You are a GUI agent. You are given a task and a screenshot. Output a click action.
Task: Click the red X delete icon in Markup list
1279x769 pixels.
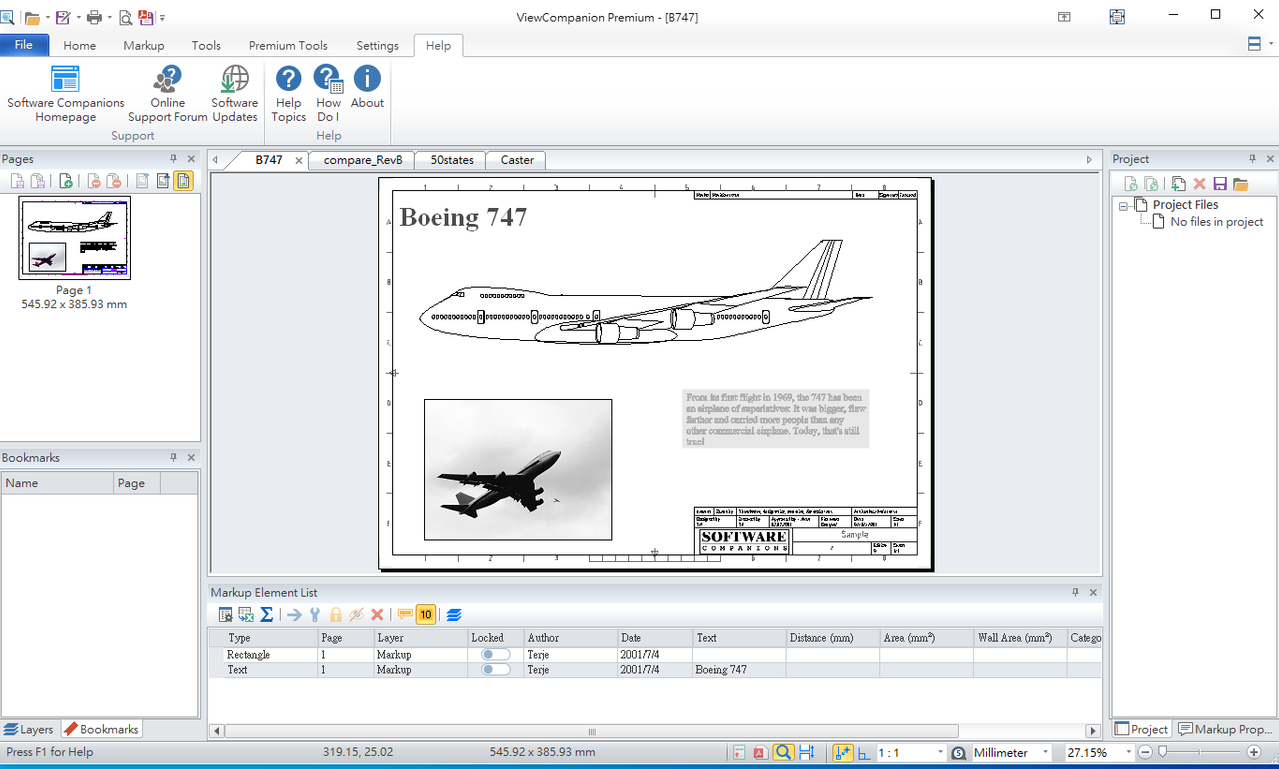tap(377, 615)
